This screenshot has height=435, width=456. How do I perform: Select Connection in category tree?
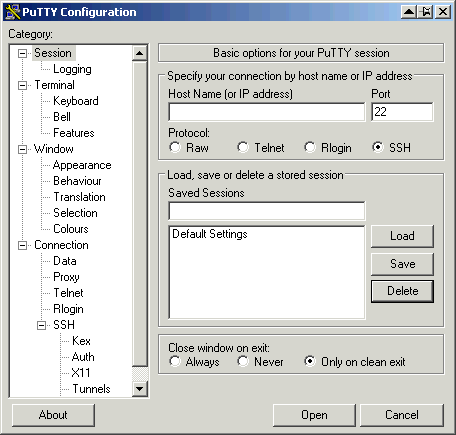click(x=61, y=245)
